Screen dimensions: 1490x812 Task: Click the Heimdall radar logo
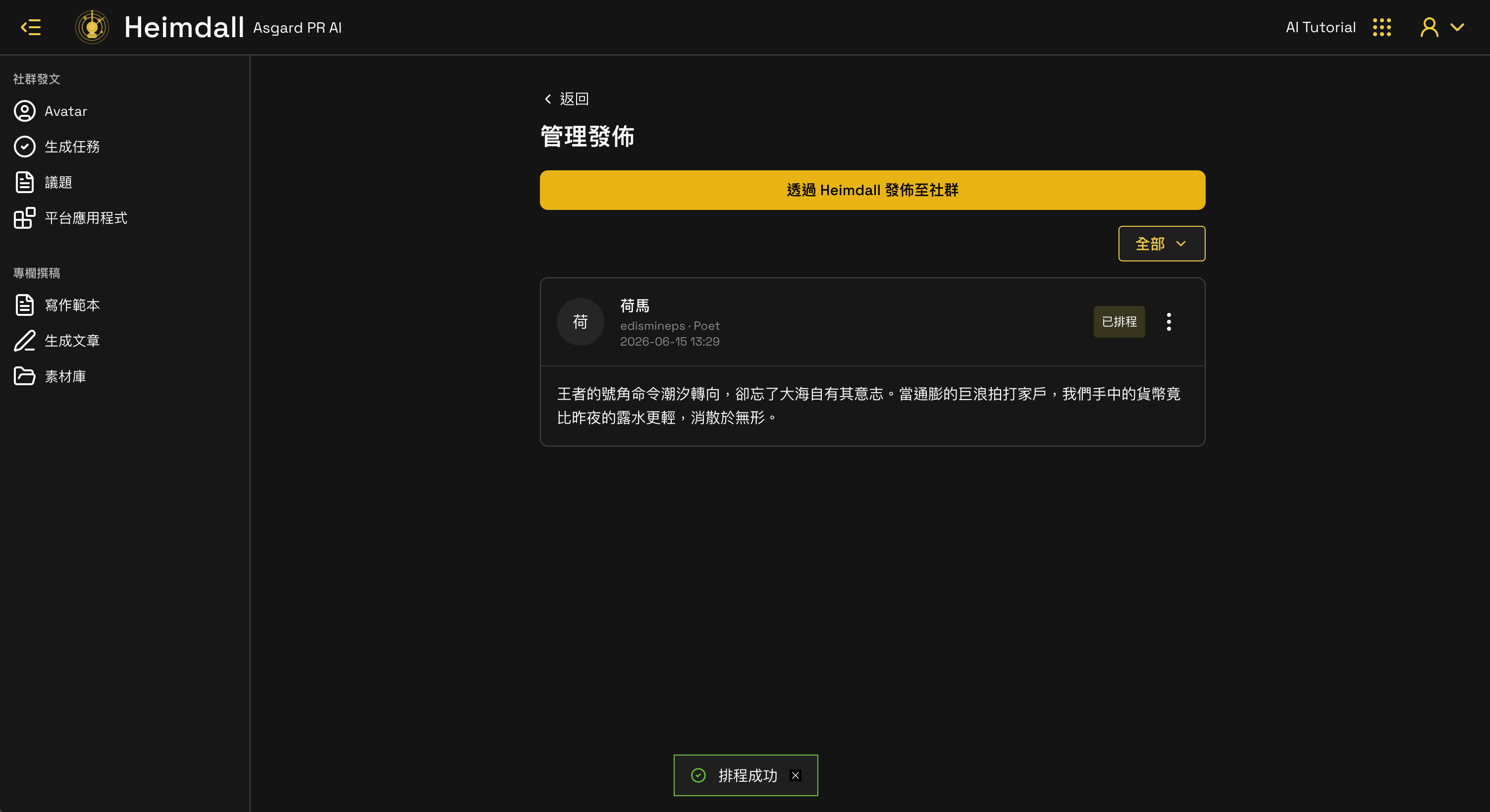pyautogui.click(x=92, y=27)
